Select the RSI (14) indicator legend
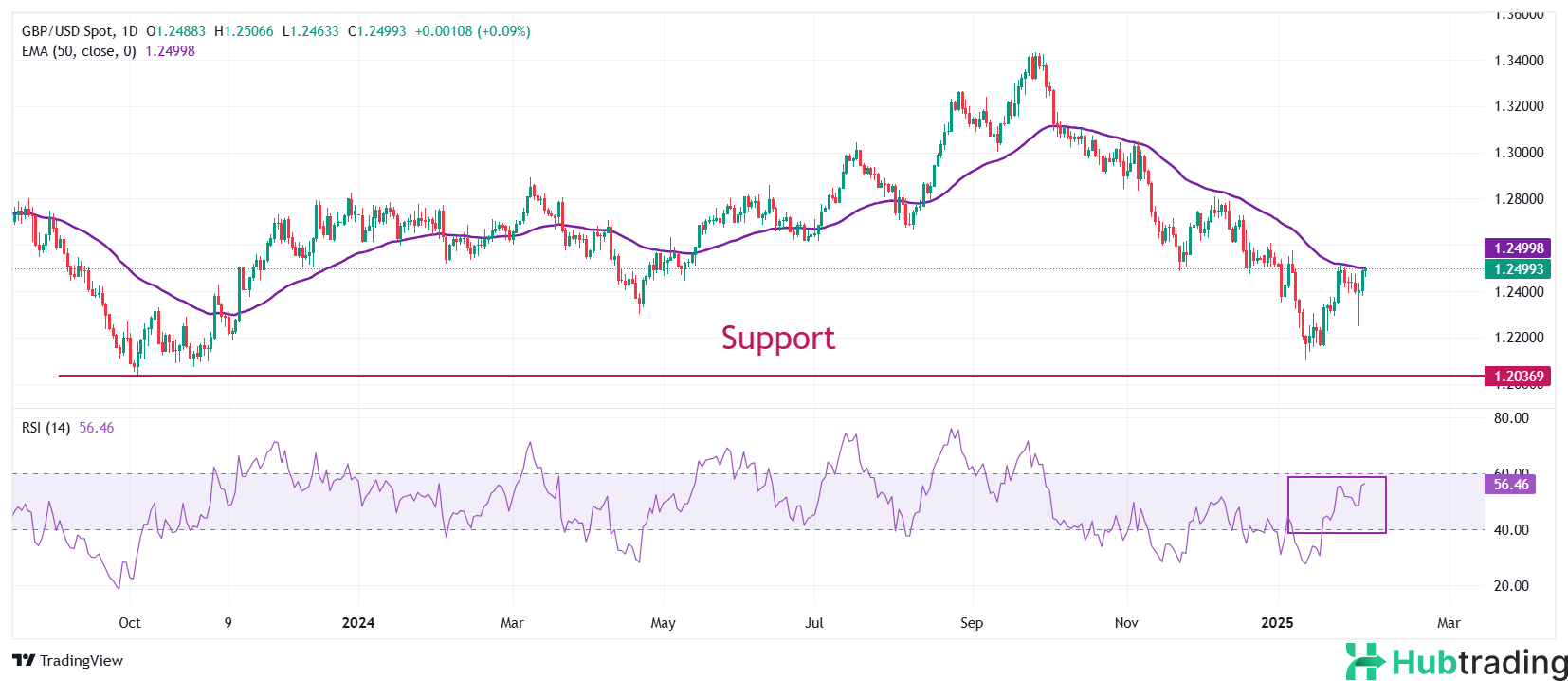 pos(46,428)
